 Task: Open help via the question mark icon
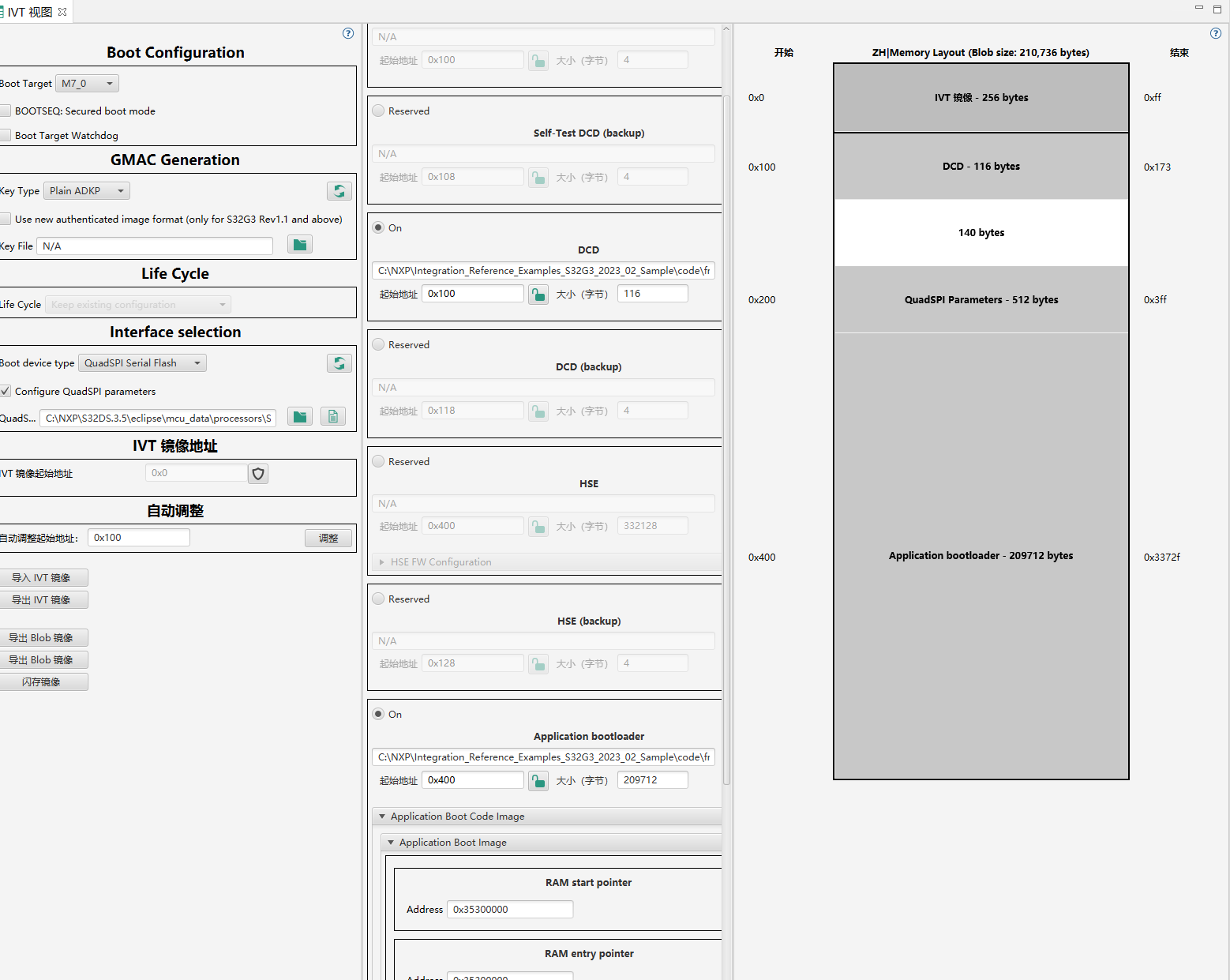(347, 33)
